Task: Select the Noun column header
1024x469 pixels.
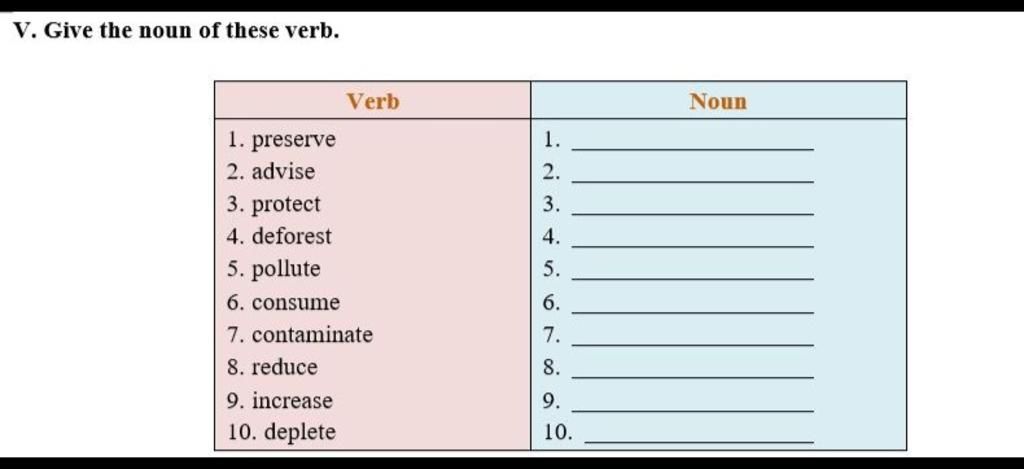Action: coord(718,101)
